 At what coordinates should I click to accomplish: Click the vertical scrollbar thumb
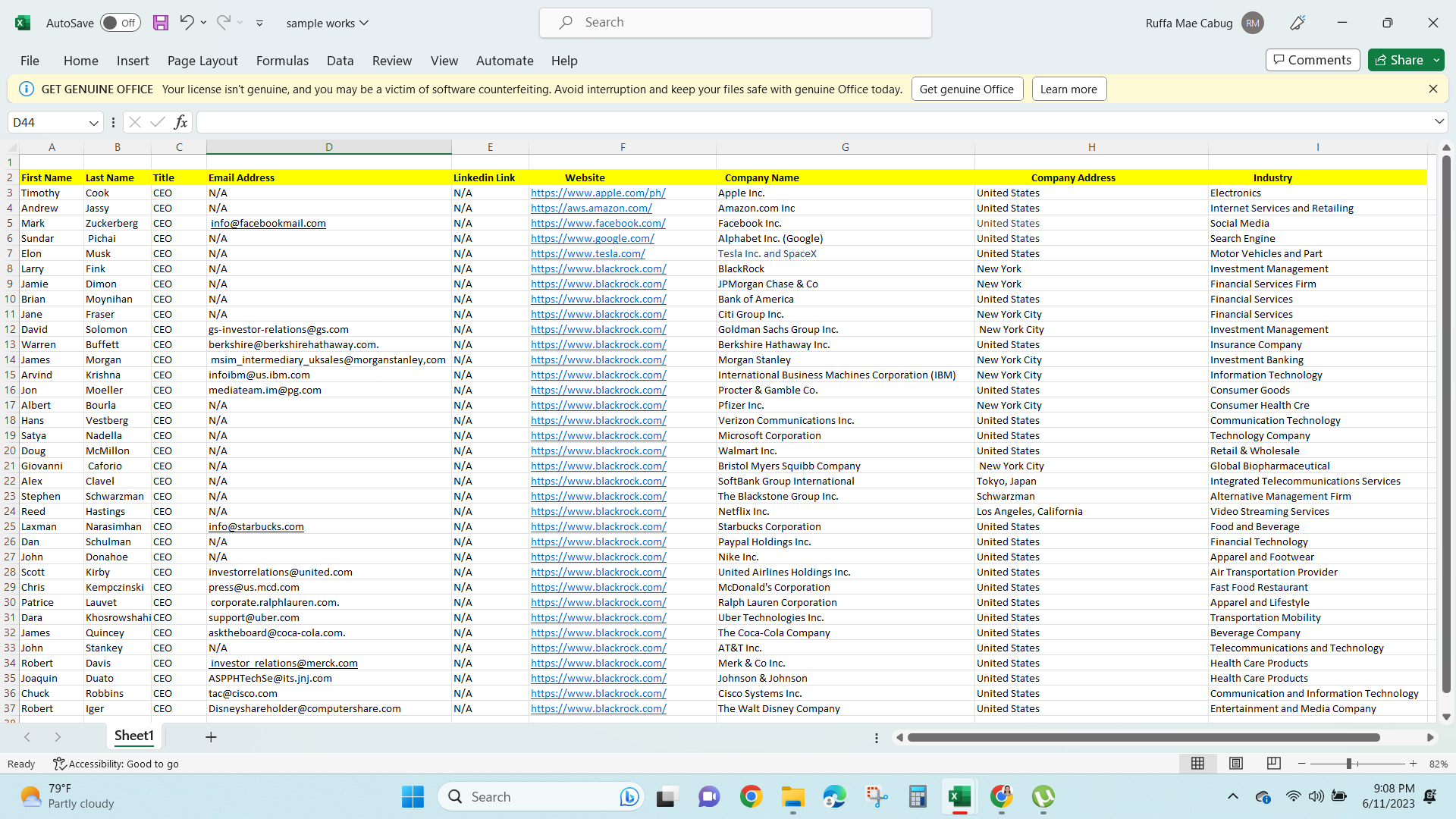click(1446, 423)
